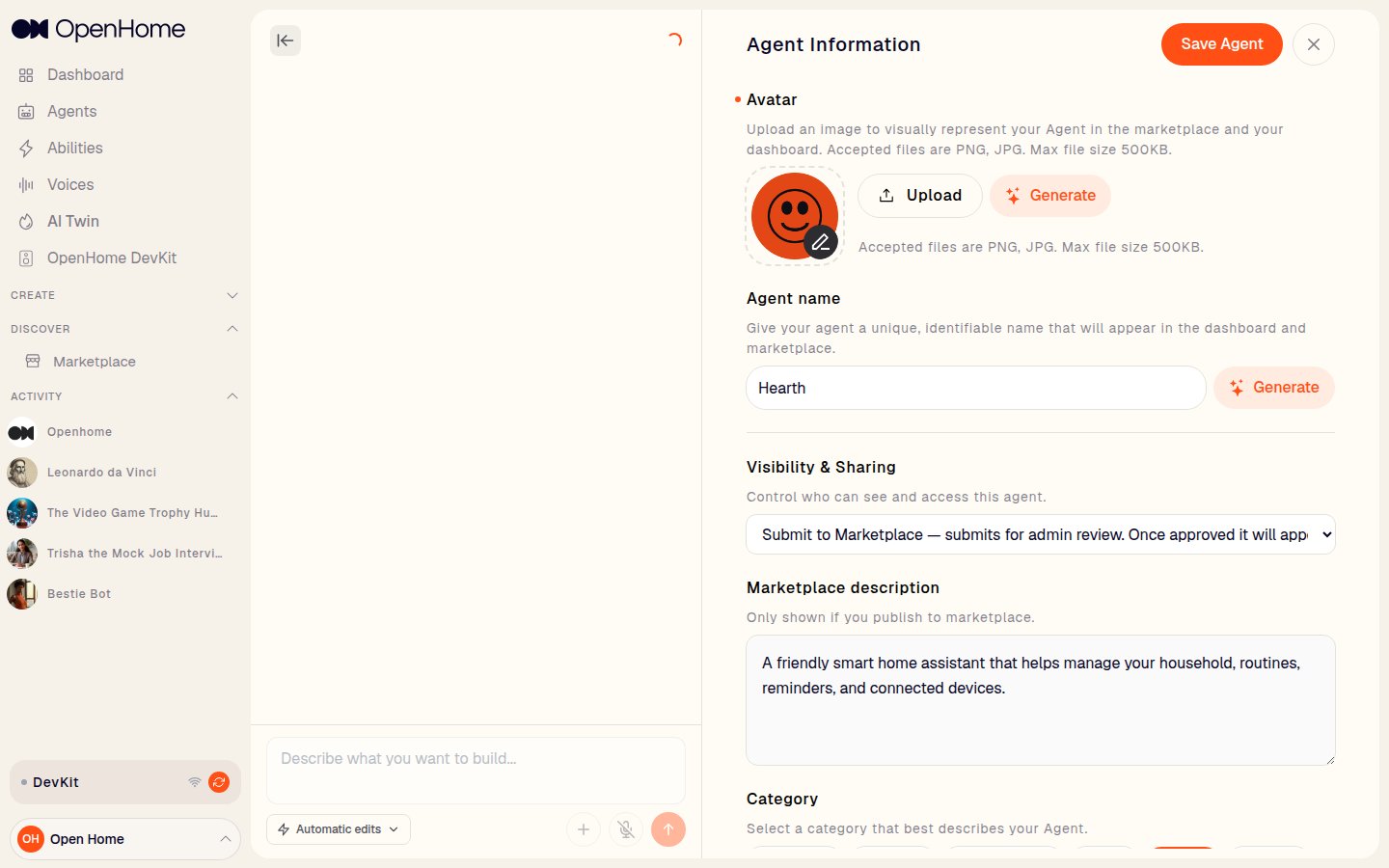Click the Openhome activity logo icon
Screen dimensions: 1389x868
[x=22, y=432]
